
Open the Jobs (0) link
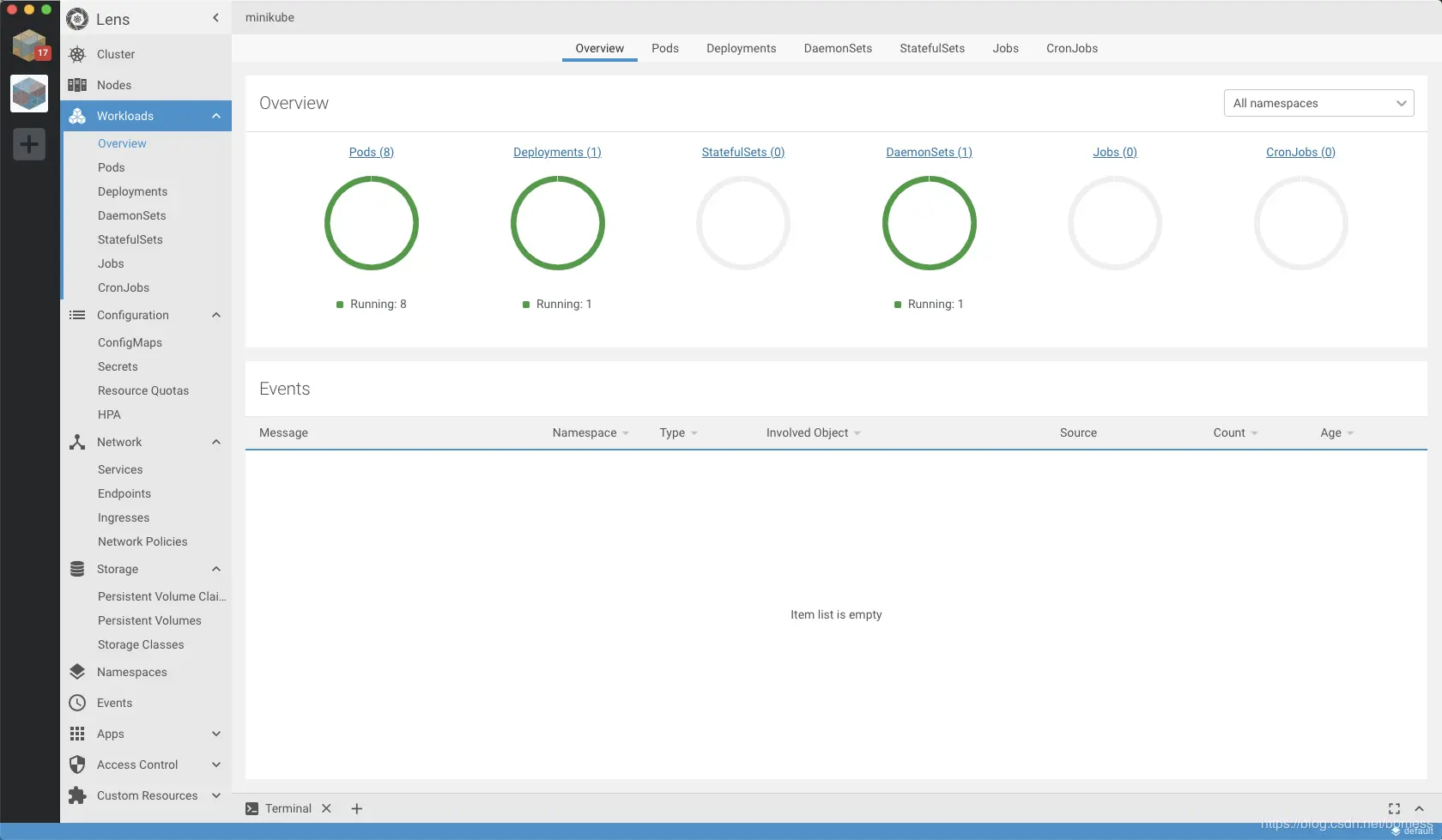point(1115,152)
